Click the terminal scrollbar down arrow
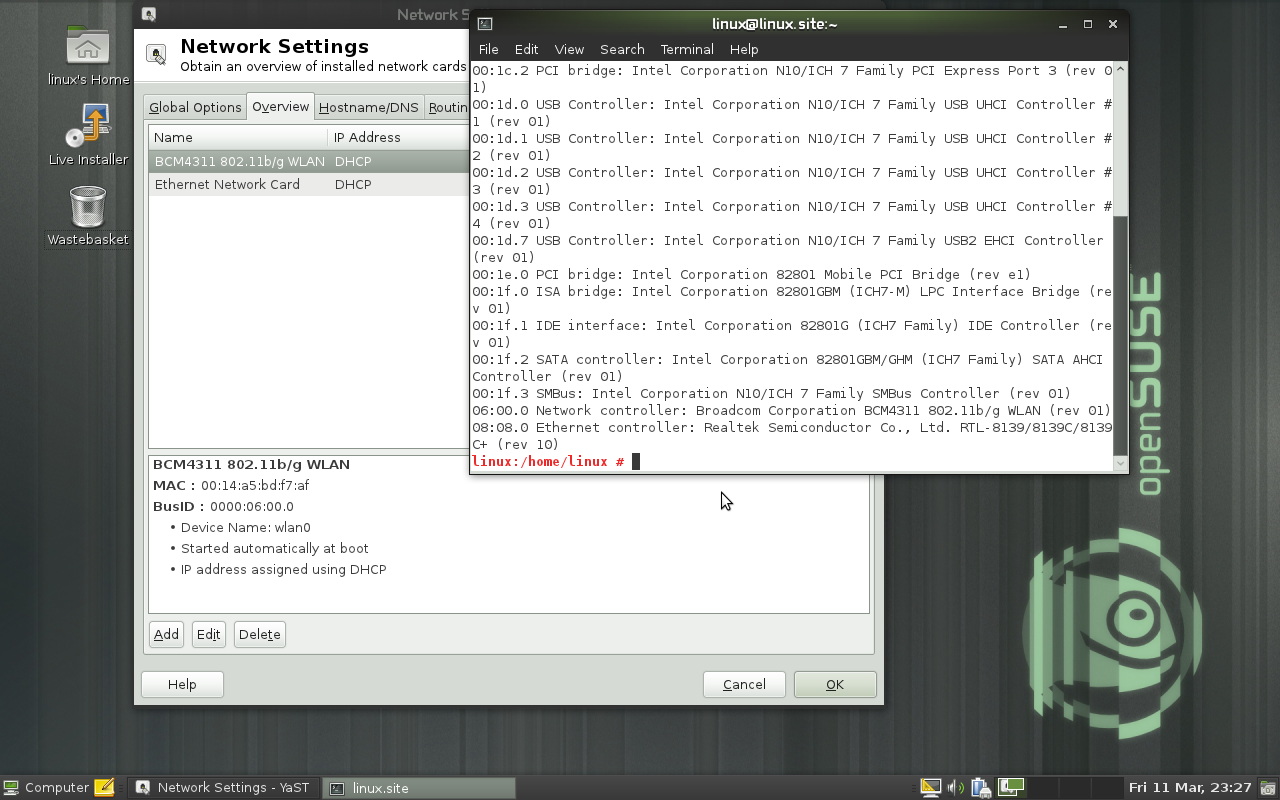1280x800 pixels. pyautogui.click(x=1121, y=464)
